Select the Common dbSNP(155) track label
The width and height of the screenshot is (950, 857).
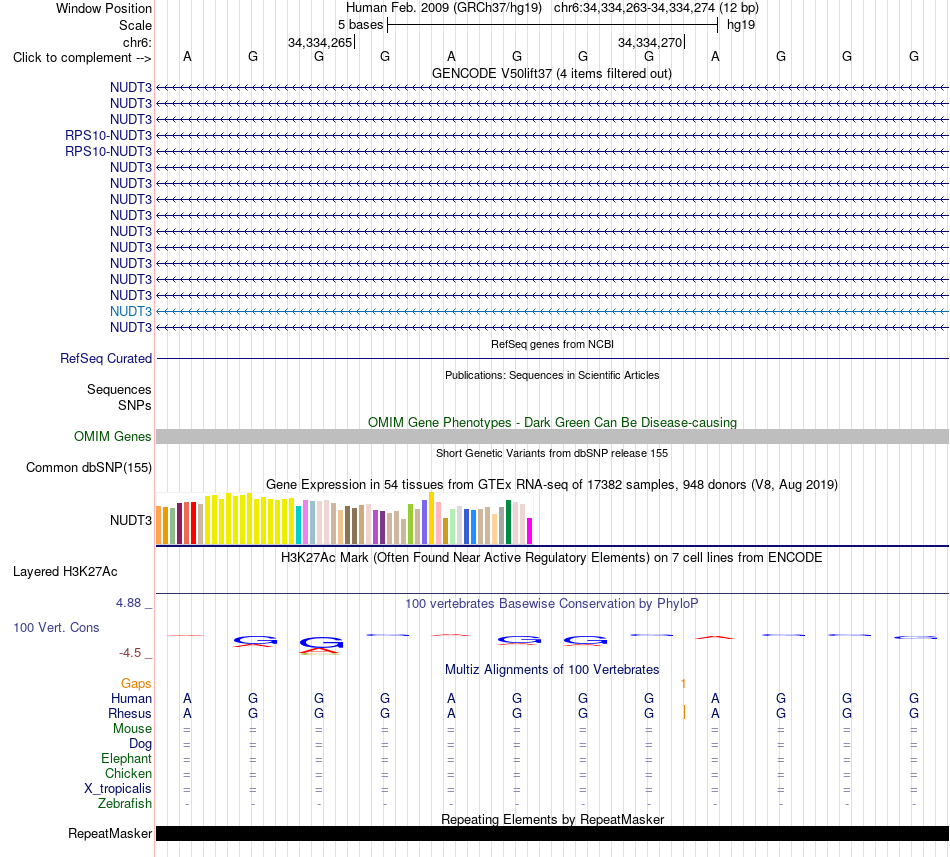point(89,468)
